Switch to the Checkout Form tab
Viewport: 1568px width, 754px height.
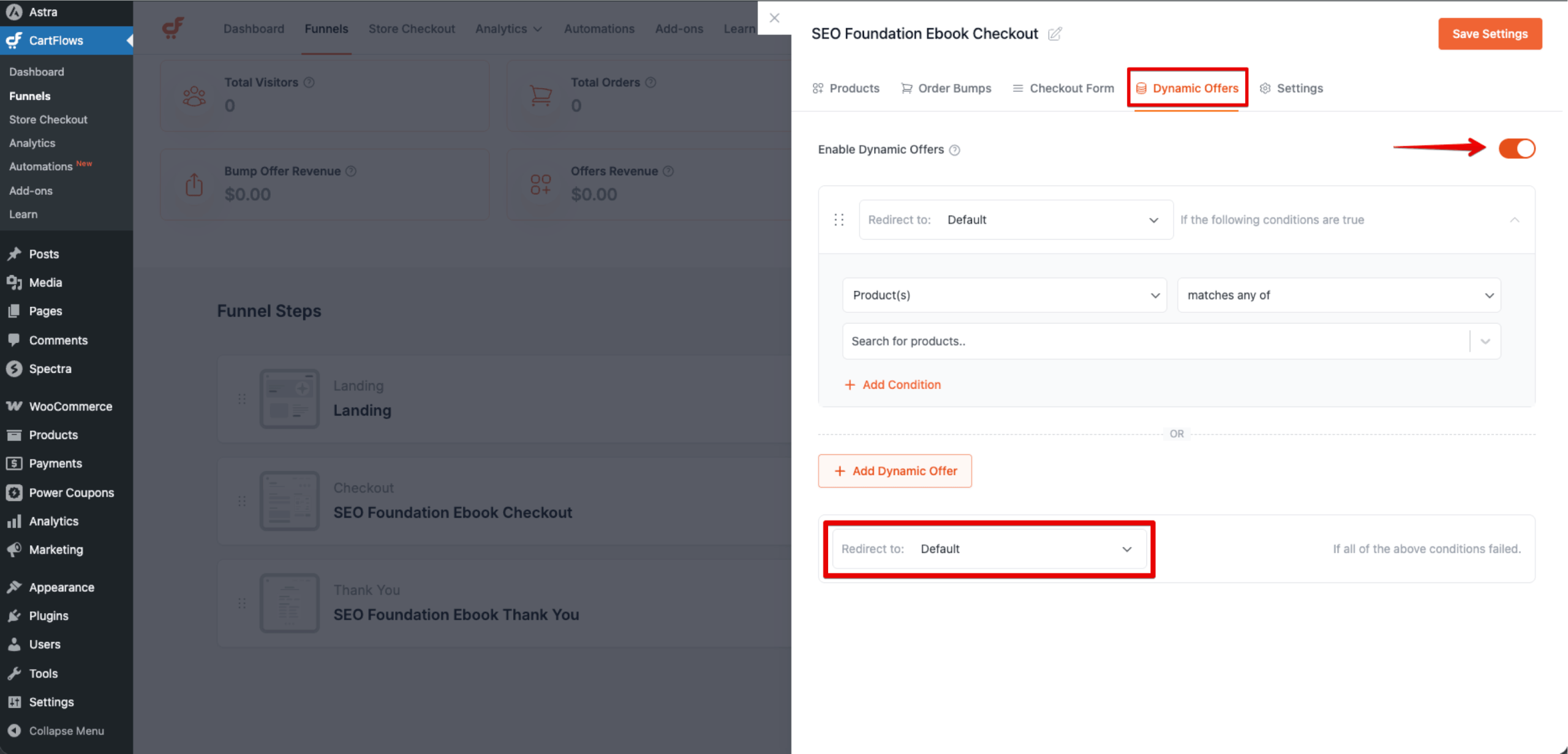tap(1063, 88)
